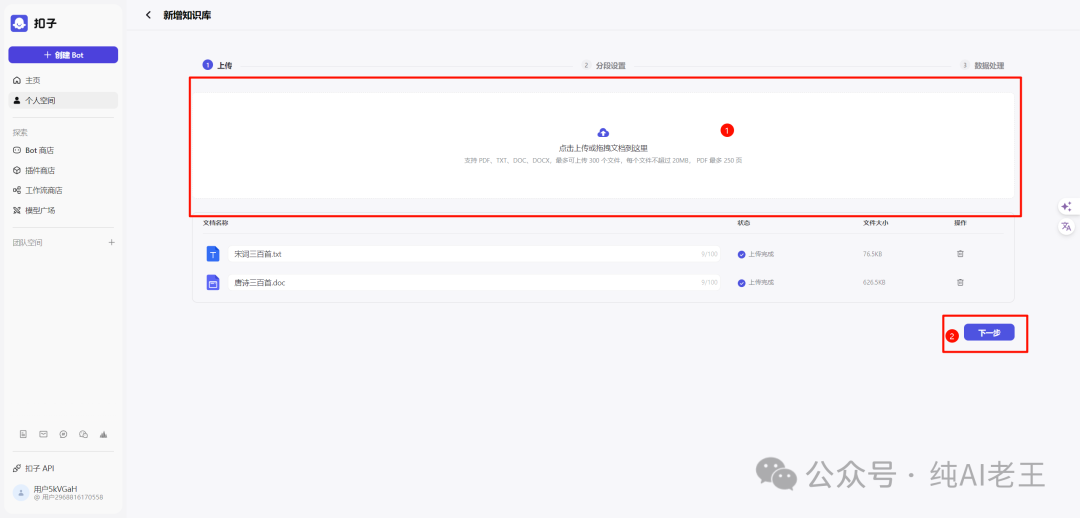Click the 用户5kVGaH avatar
This screenshot has width=1080, height=518.
pyautogui.click(x=21, y=492)
